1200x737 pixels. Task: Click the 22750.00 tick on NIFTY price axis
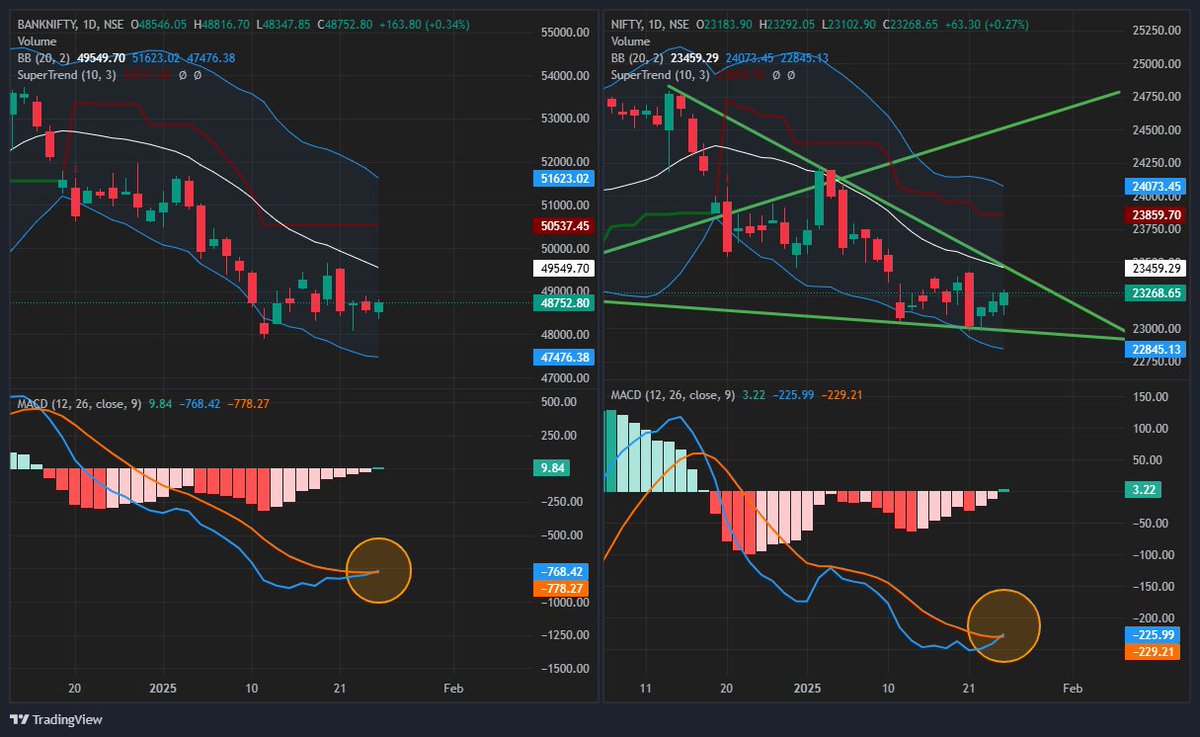point(1155,362)
